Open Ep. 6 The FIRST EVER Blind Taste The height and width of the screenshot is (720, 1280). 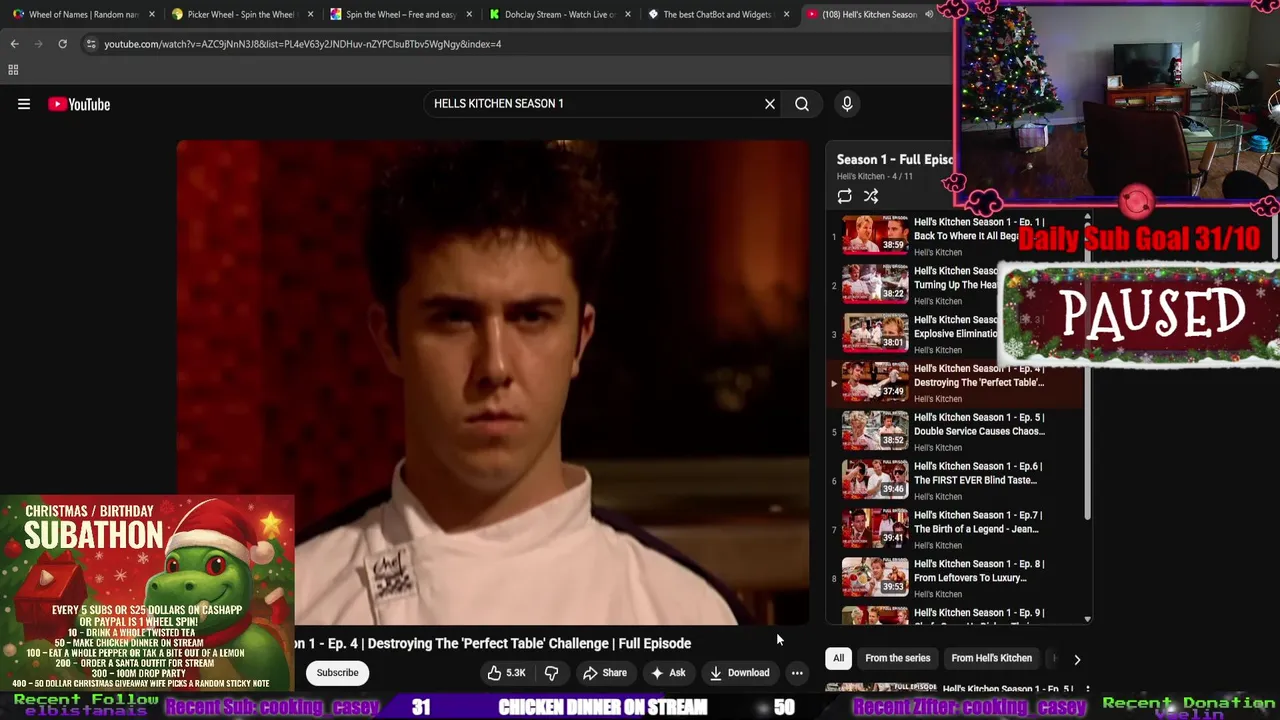(955, 480)
